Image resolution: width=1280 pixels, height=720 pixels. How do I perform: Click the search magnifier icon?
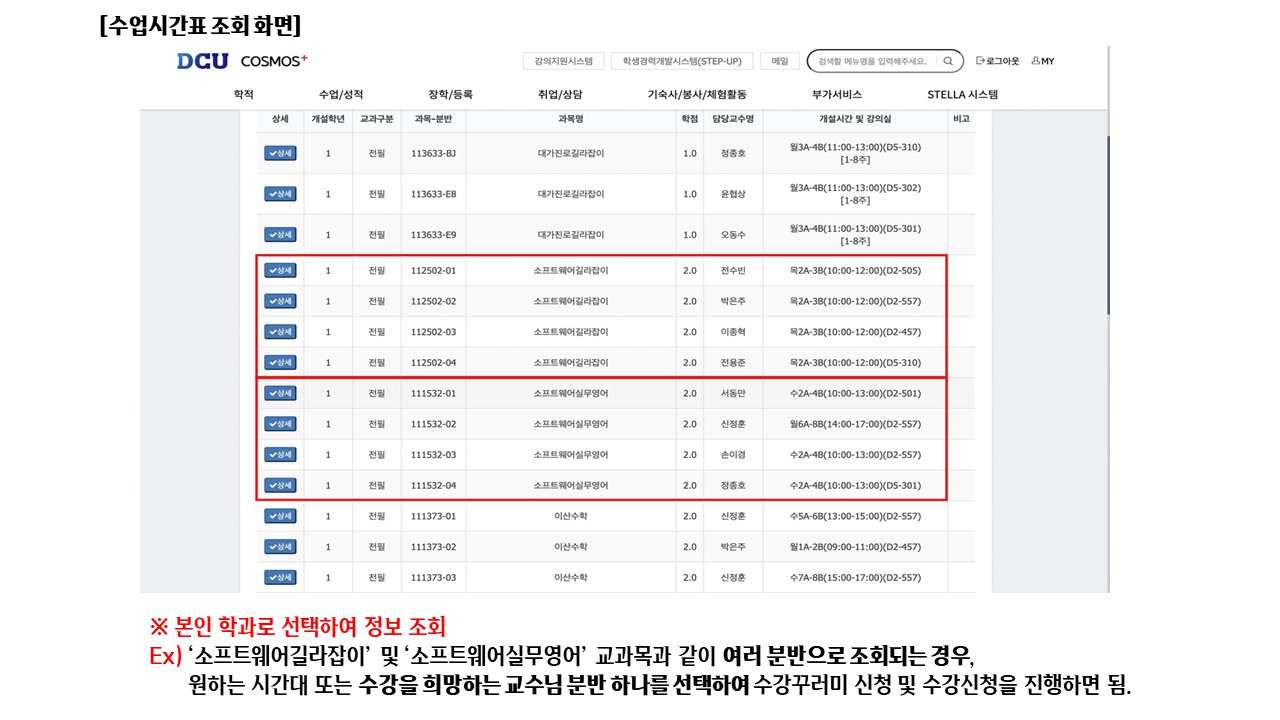[x=947, y=60]
